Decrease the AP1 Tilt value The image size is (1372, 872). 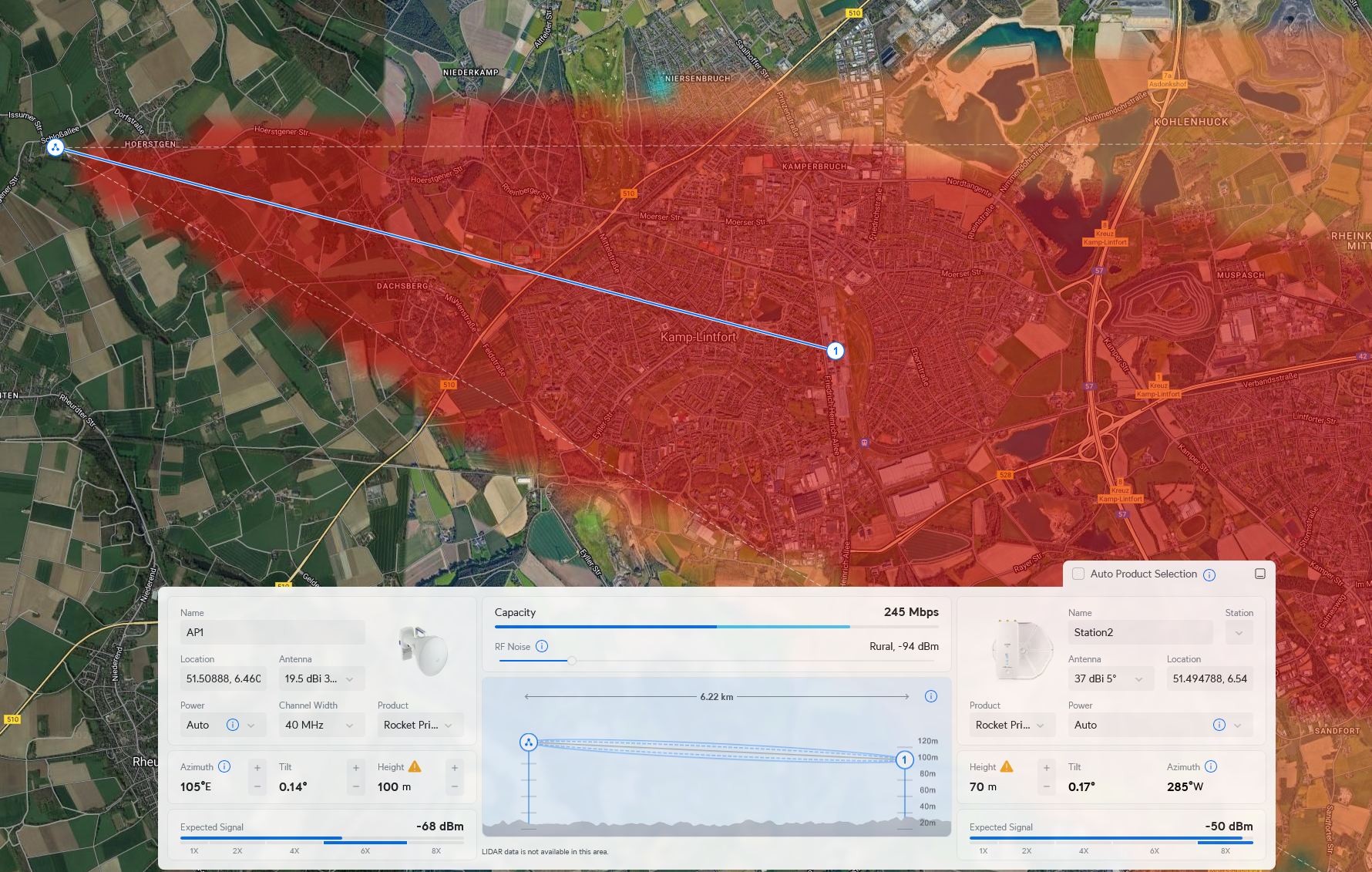[x=356, y=787]
